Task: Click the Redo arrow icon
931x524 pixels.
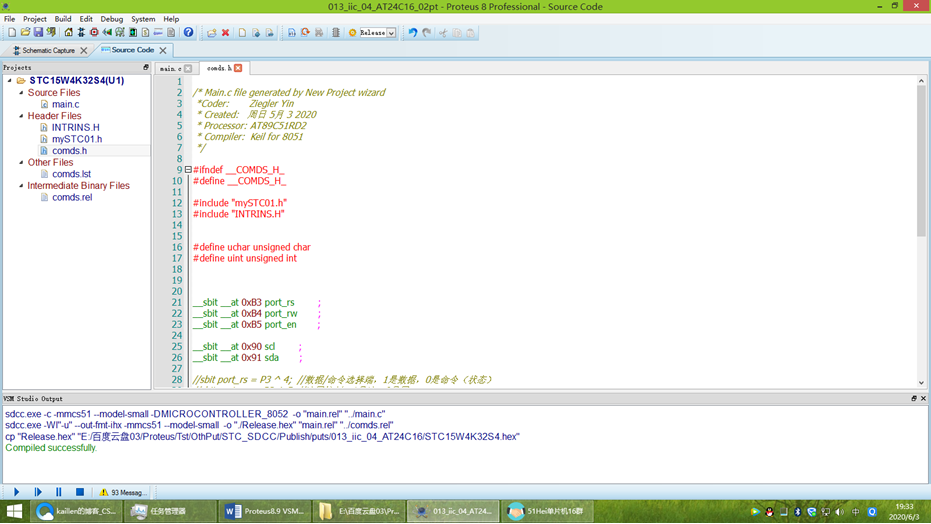Action: click(426, 33)
